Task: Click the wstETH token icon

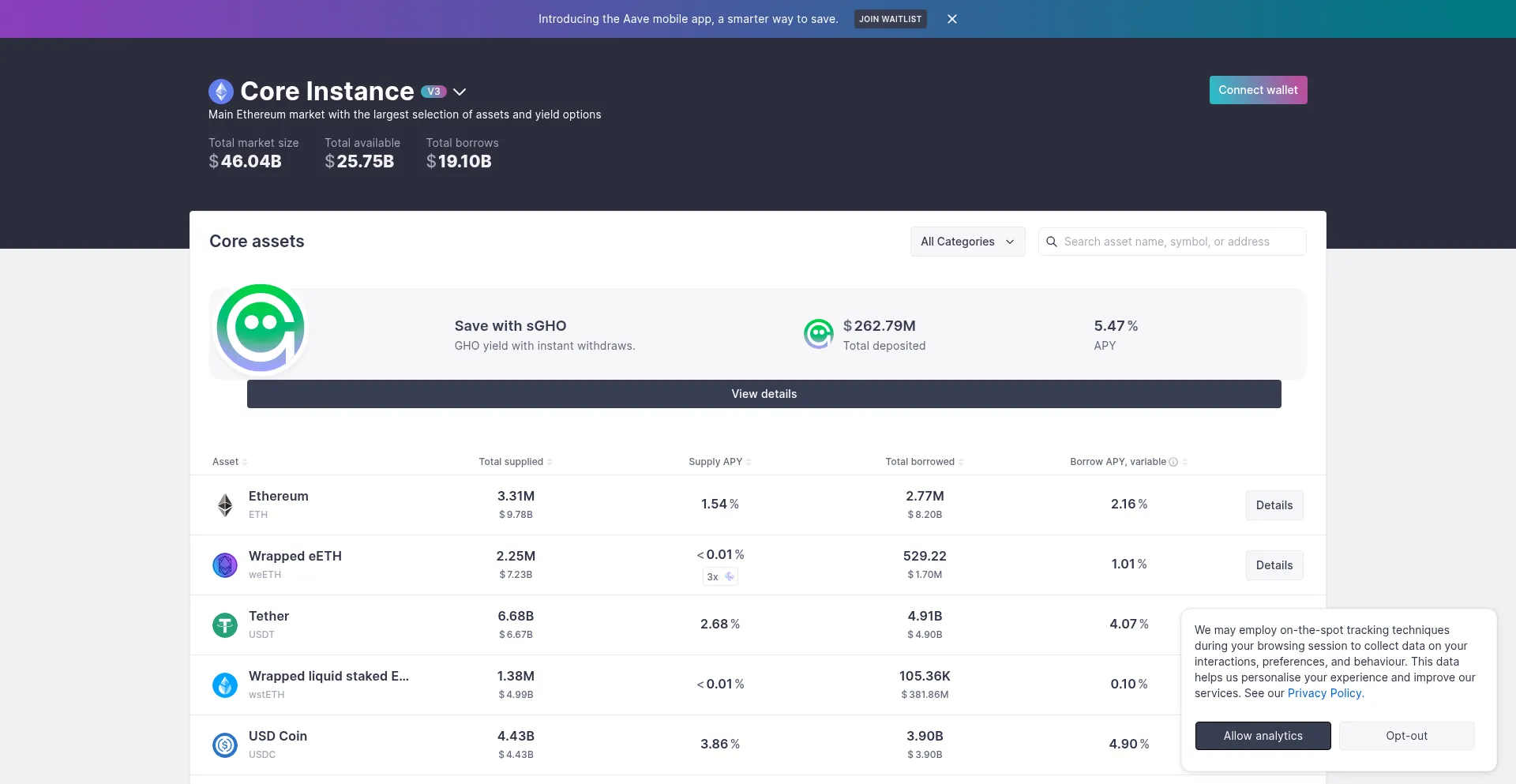Action: coord(225,685)
